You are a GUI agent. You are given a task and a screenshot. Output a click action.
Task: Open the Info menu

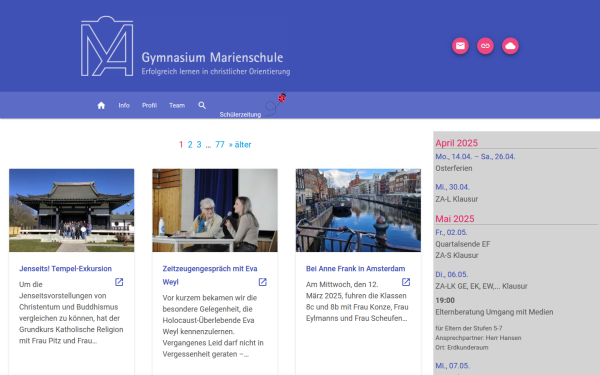click(124, 105)
